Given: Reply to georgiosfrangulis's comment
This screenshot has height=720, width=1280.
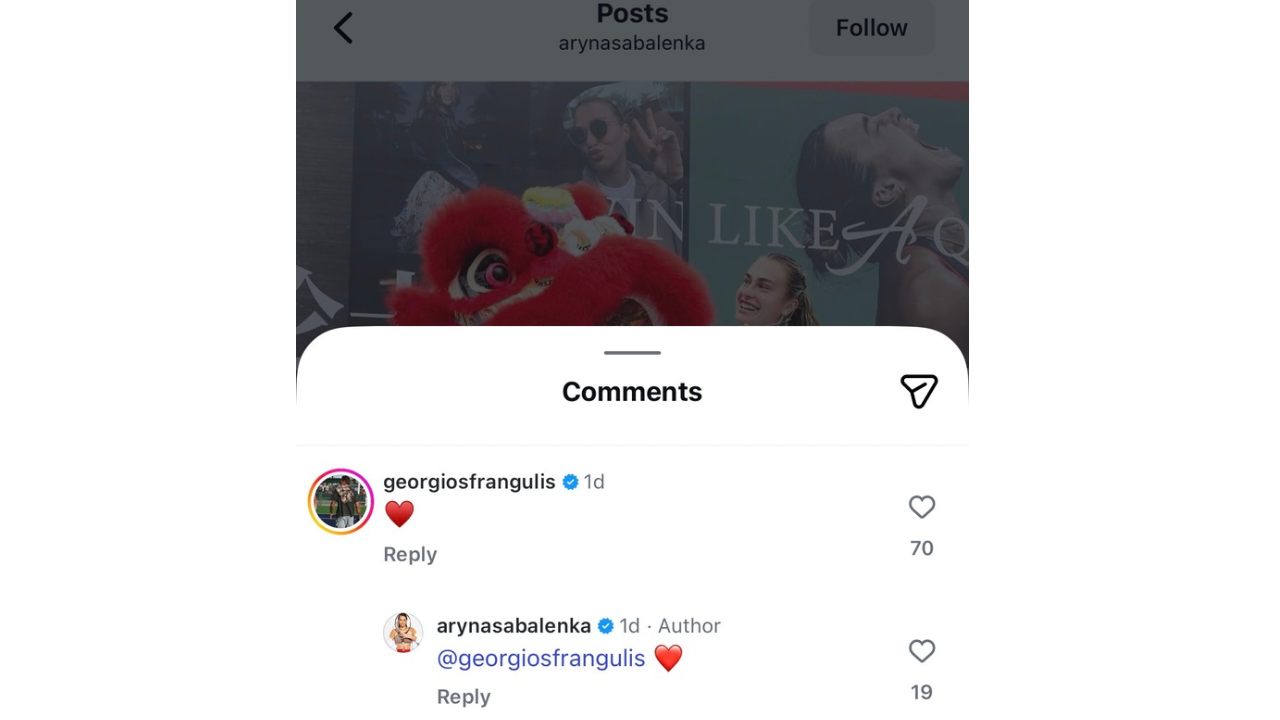Looking at the screenshot, I should [x=410, y=554].
